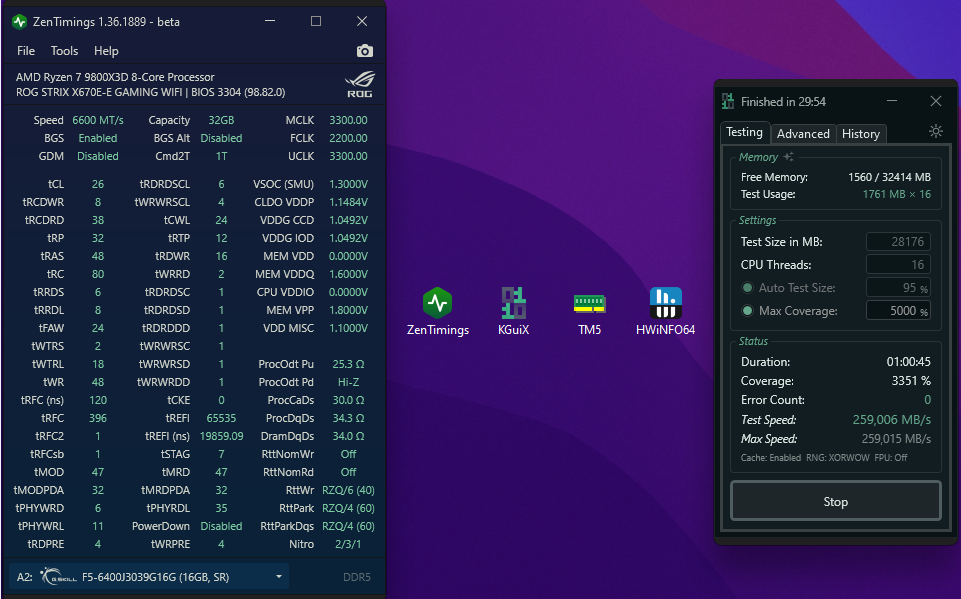Click the Duration value 01:00:45
Screen dimensions: 961x599
[908, 362]
